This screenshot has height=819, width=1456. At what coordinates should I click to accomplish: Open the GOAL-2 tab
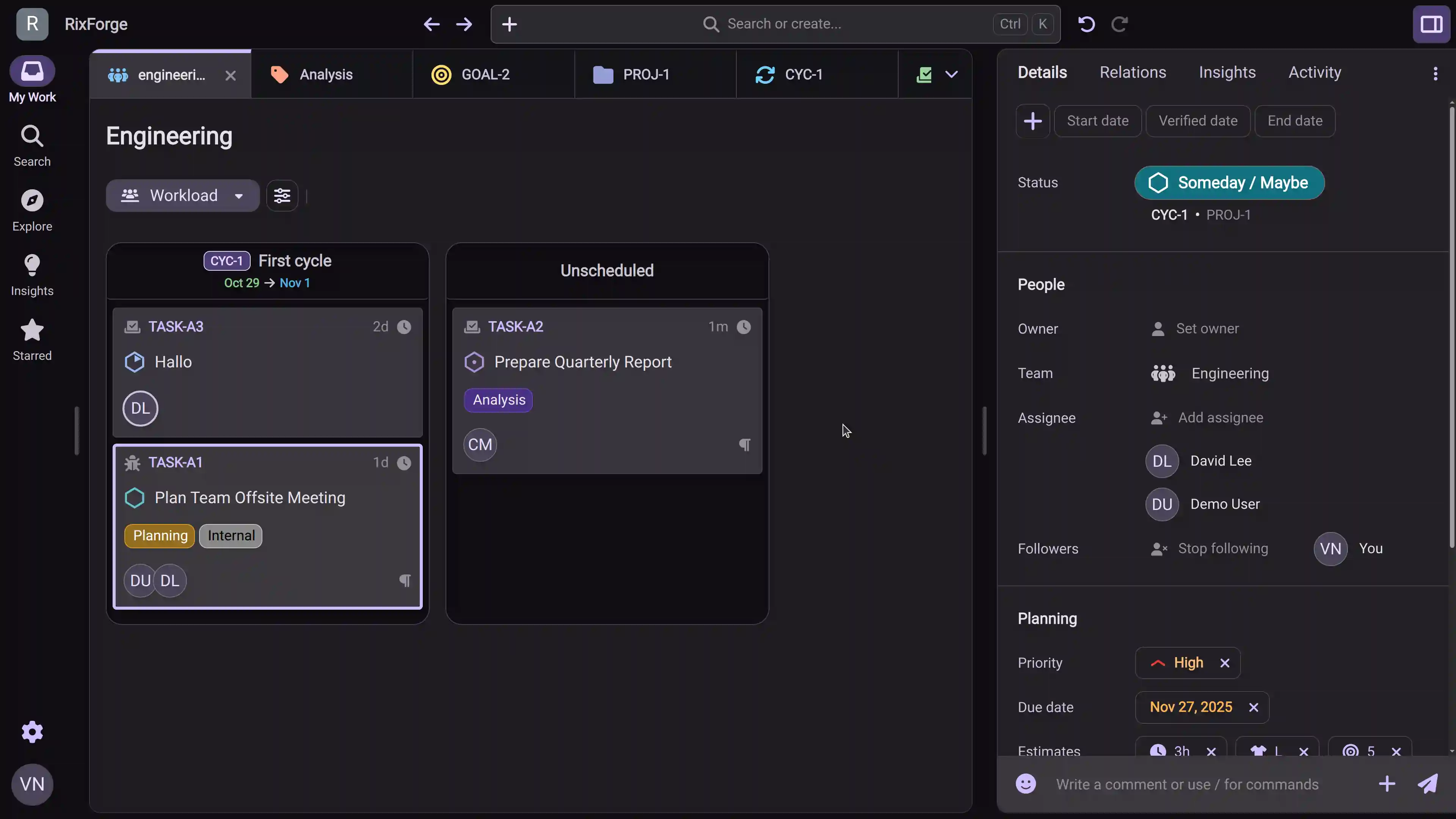[x=485, y=75]
